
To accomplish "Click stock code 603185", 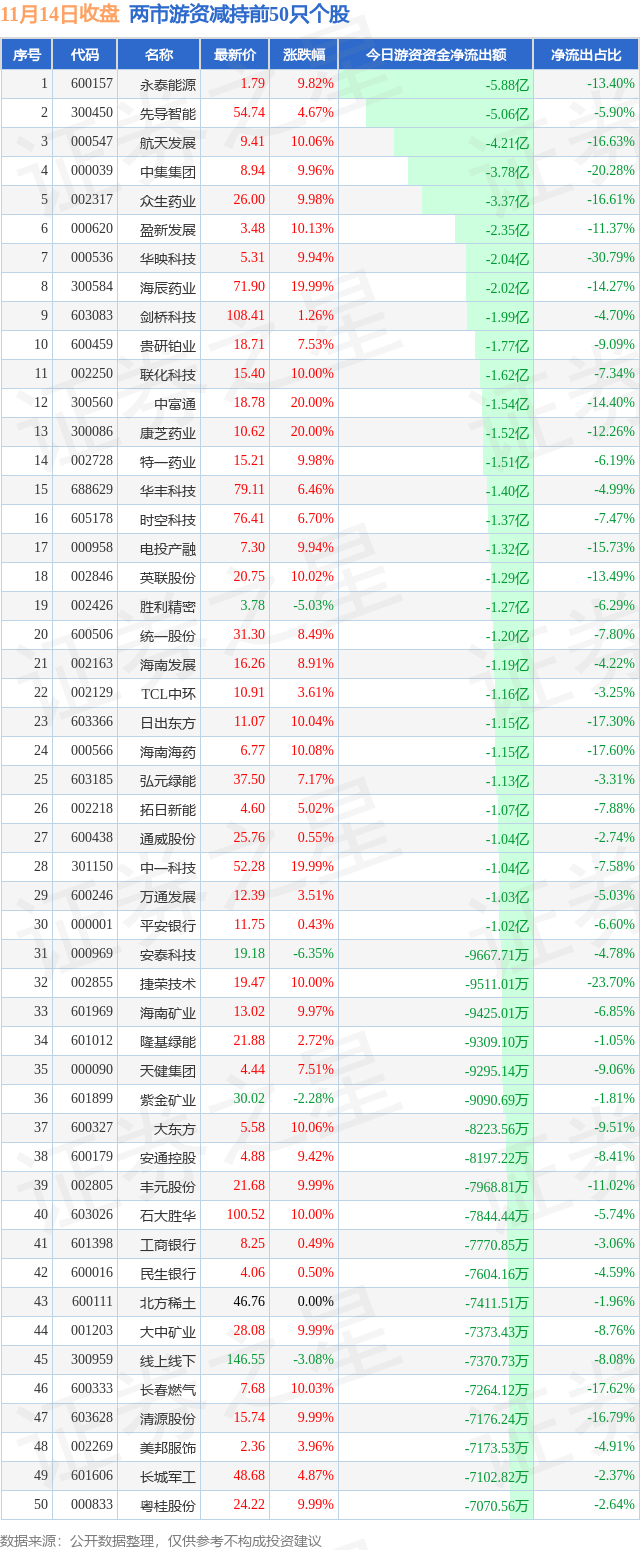I will point(92,780).
